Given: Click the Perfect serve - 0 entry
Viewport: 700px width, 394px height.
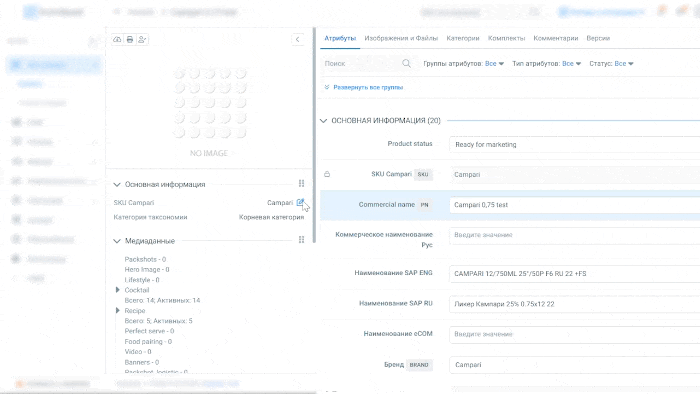Looking at the screenshot, I should tap(149, 331).
